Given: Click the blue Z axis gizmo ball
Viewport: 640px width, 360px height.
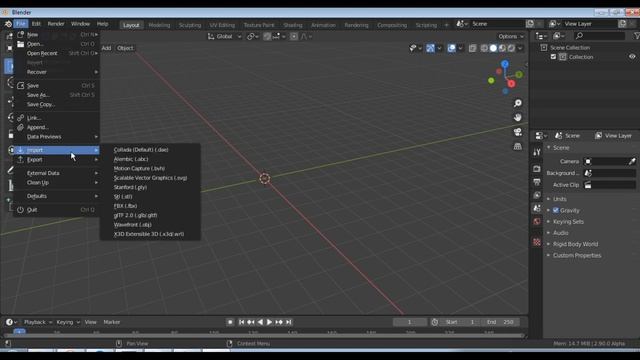Looking at the screenshot, I should coord(505,64).
